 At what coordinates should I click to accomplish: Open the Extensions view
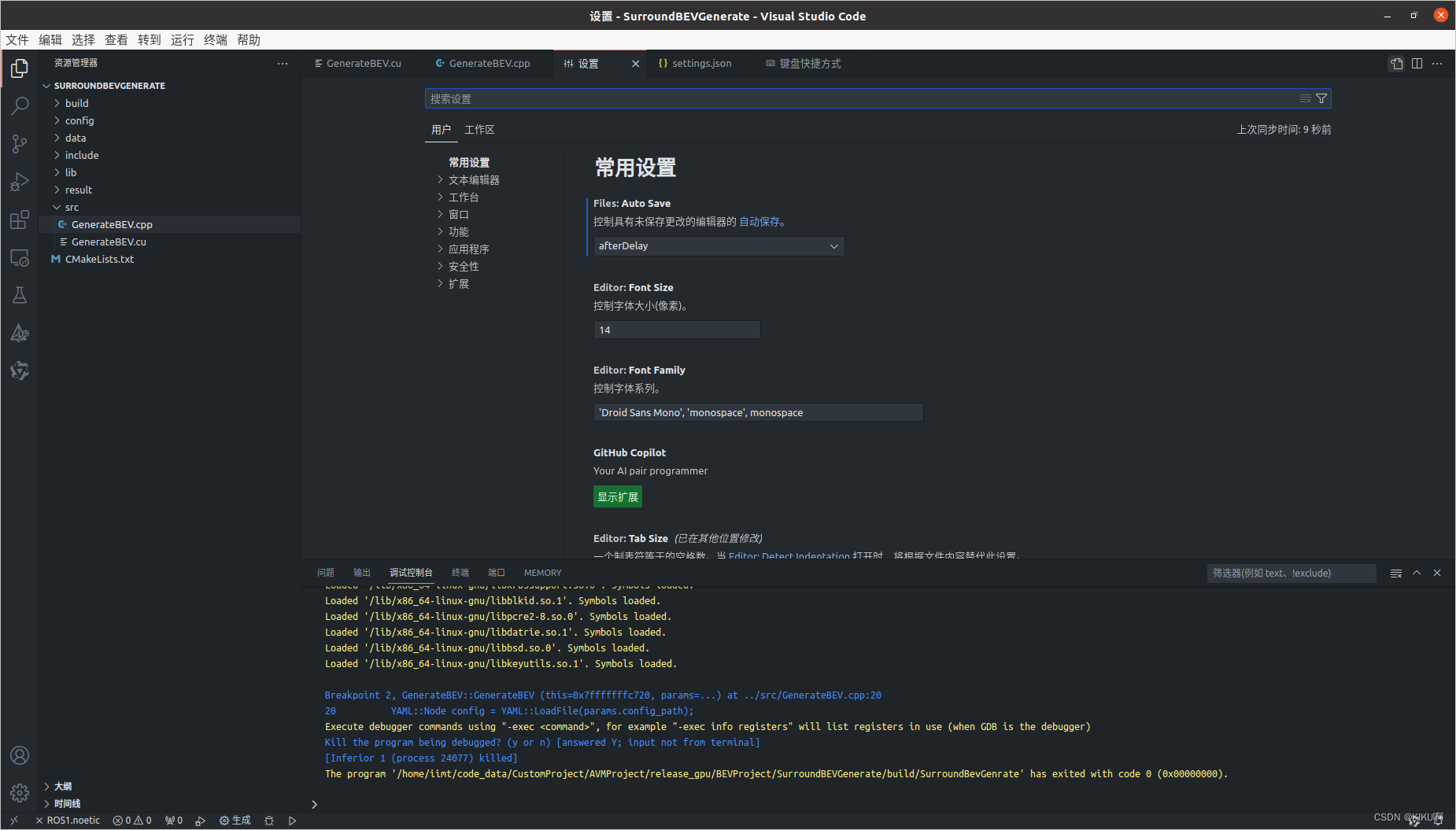coord(19,220)
